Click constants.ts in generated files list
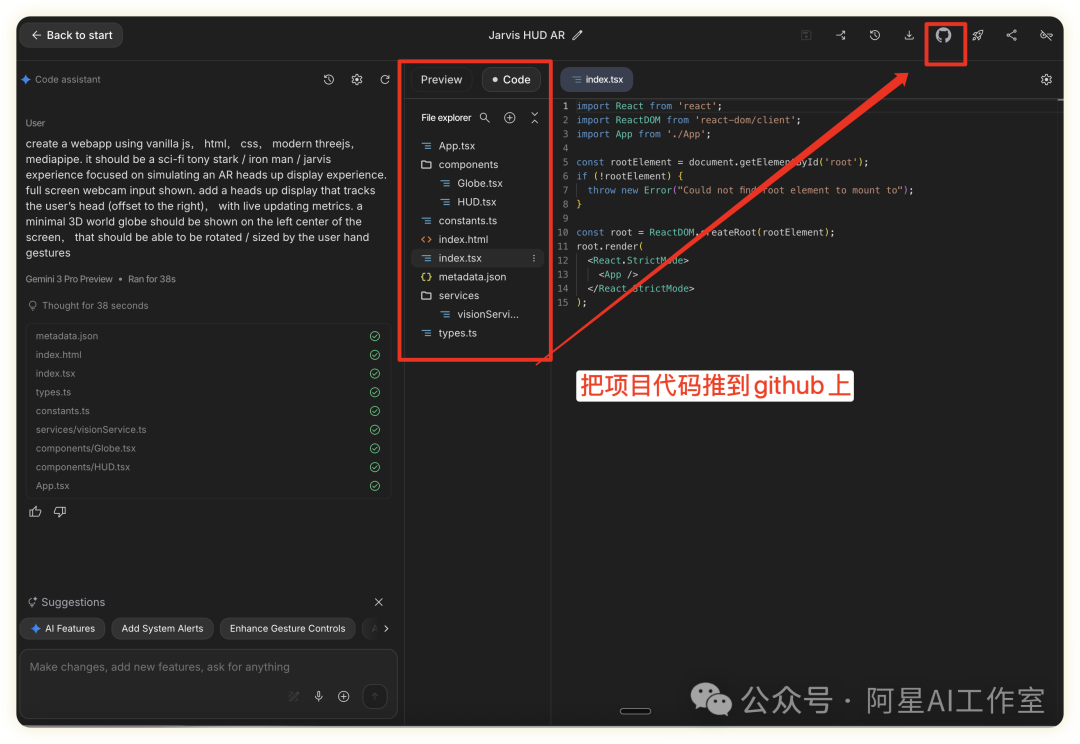The width and height of the screenshot is (1080, 744). (63, 411)
